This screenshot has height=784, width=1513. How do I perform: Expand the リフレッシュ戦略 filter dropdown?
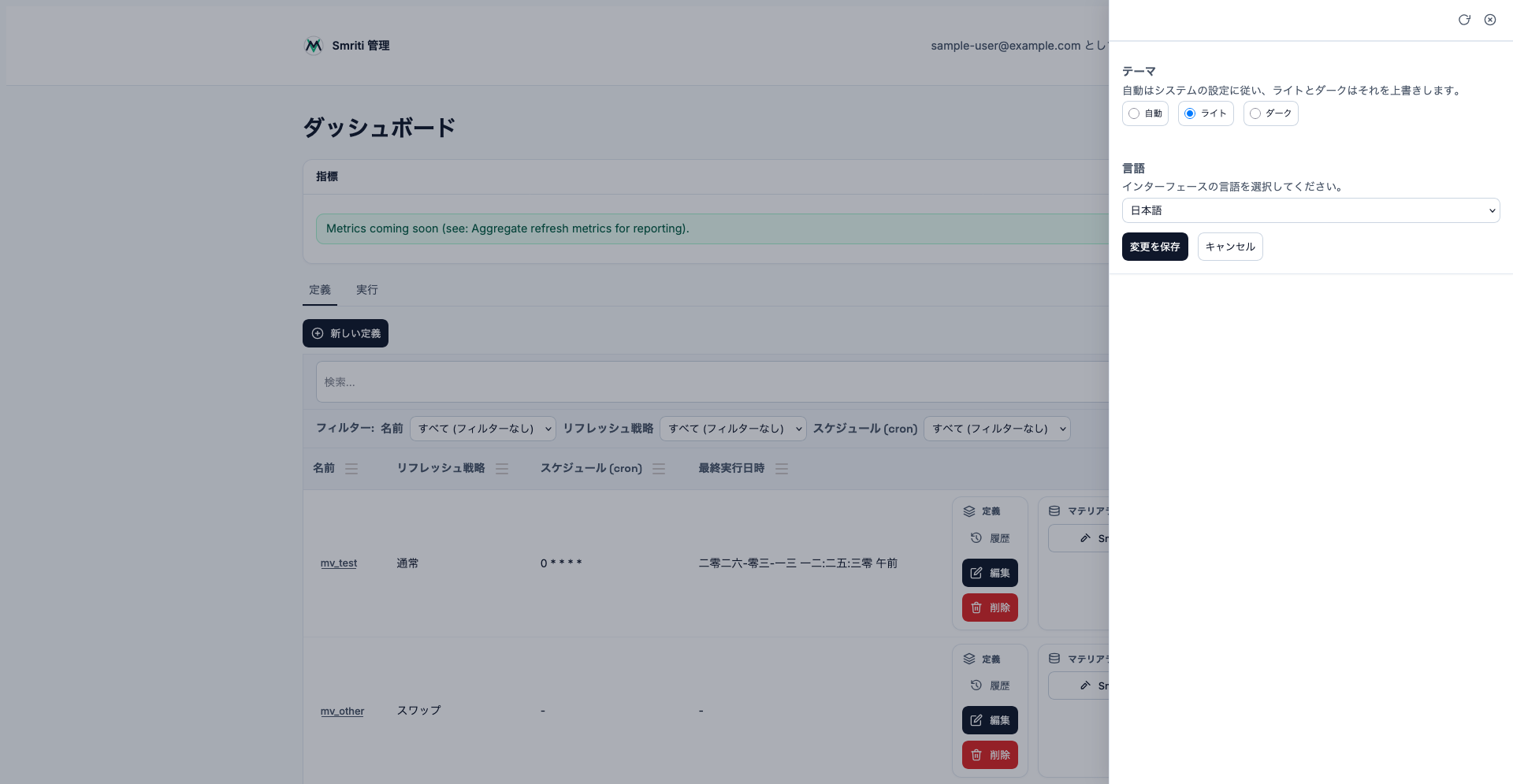tap(733, 429)
